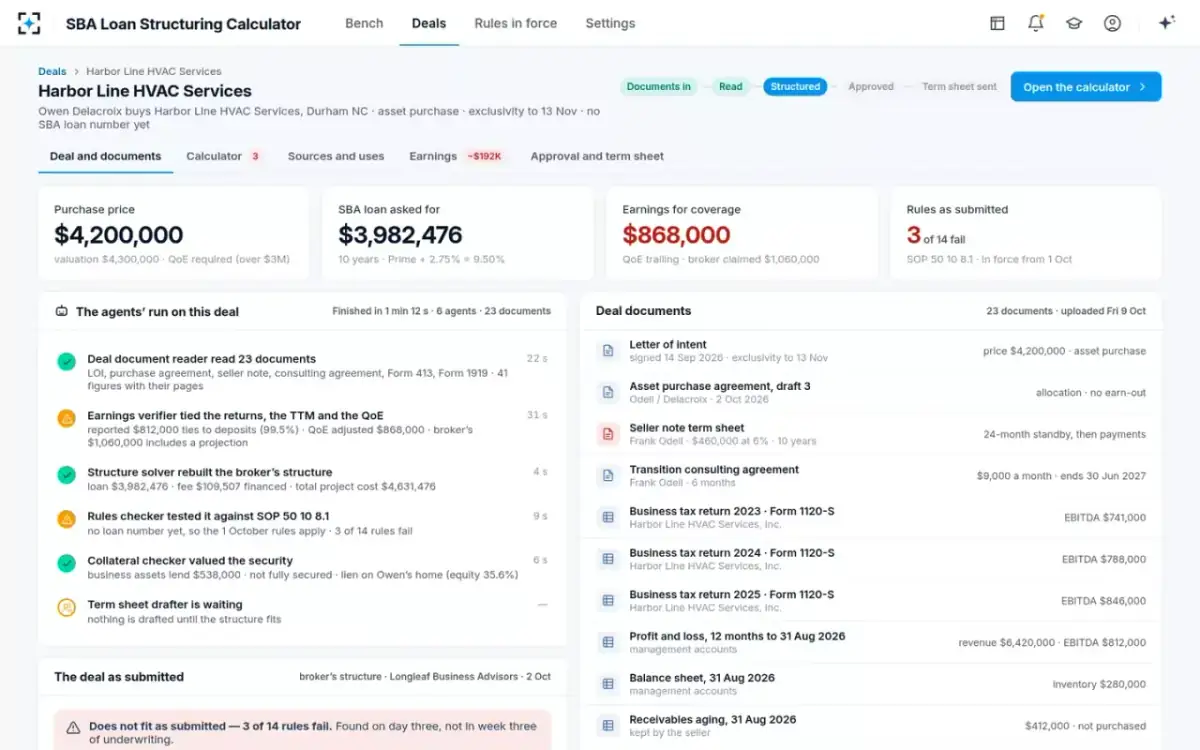The width and height of the screenshot is (1200, 750).
Task: Select the Approved stage step
Action: click(871, 87)
